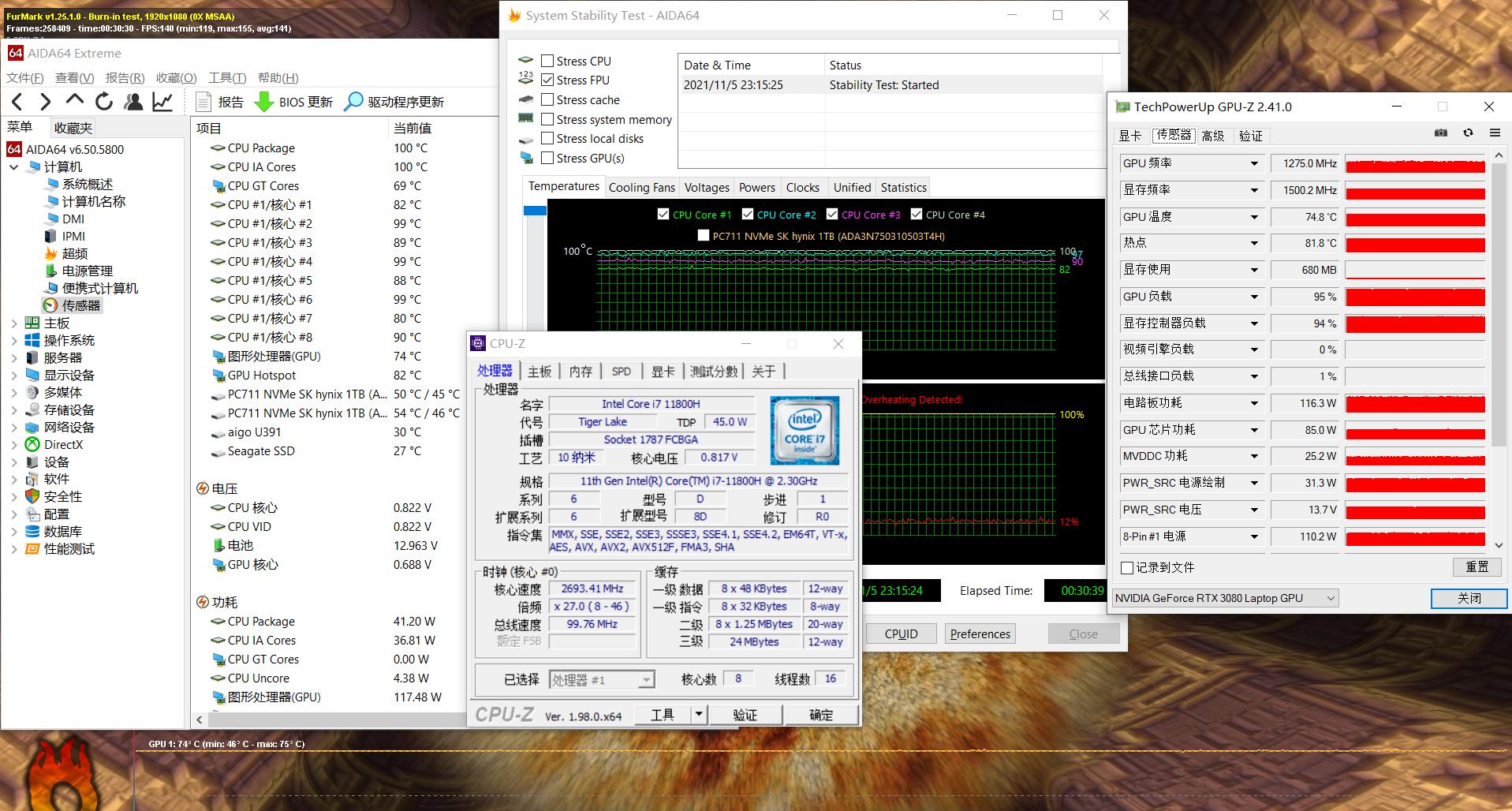Screen dimensions: 1512x811
Task: Click the 显存使用 graph bar in GPU-Z
Action: [x=1415, y=270]
